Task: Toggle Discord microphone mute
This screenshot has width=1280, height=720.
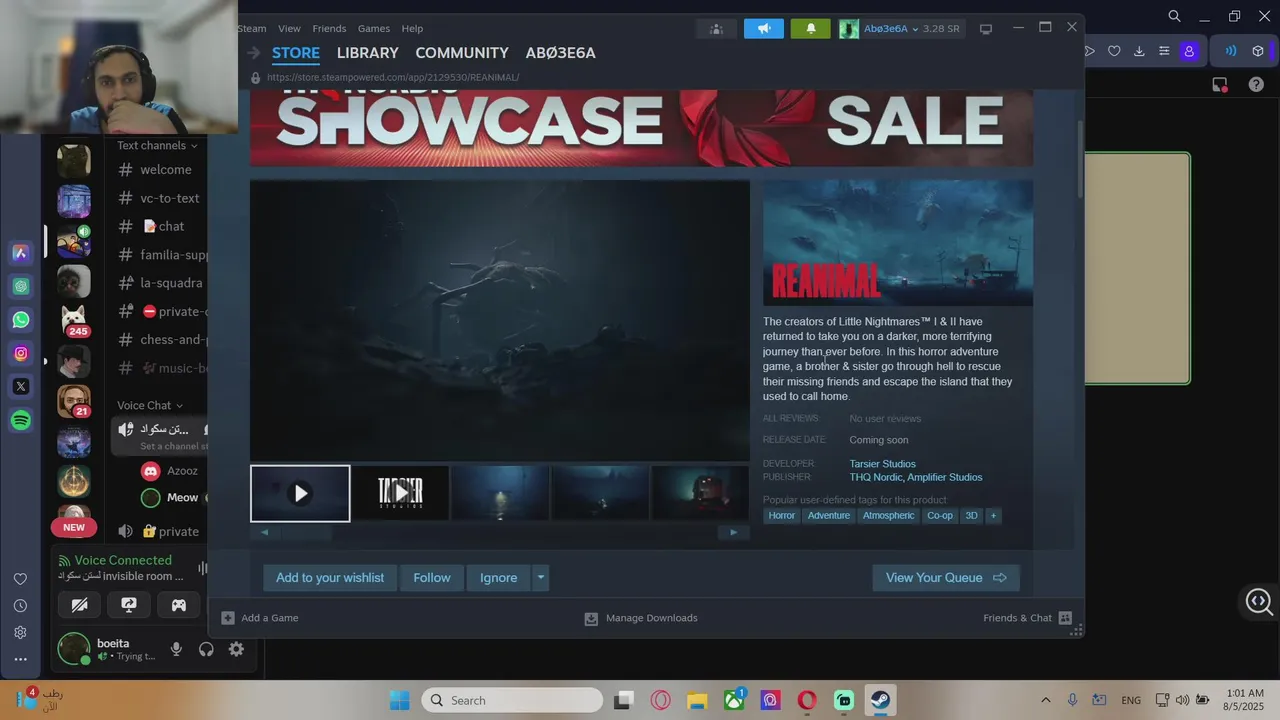Action: [176, 649]
